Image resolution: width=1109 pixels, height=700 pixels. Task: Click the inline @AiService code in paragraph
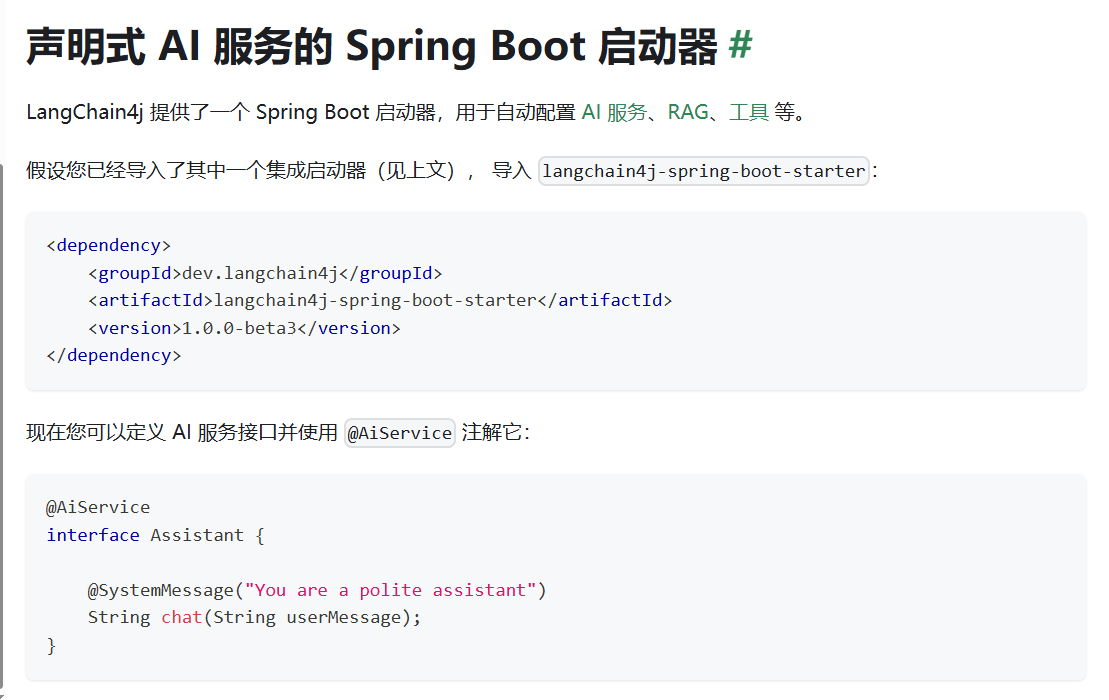(x=399, y=433)
